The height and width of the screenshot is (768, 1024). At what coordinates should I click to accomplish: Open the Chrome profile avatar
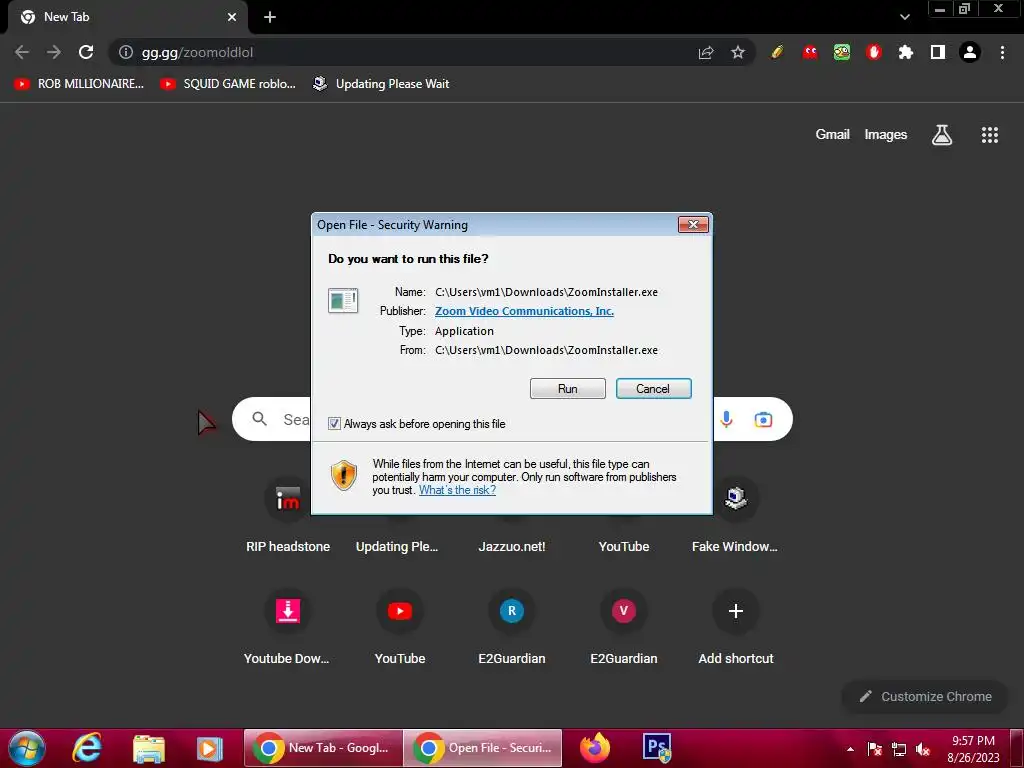point(970,52)
